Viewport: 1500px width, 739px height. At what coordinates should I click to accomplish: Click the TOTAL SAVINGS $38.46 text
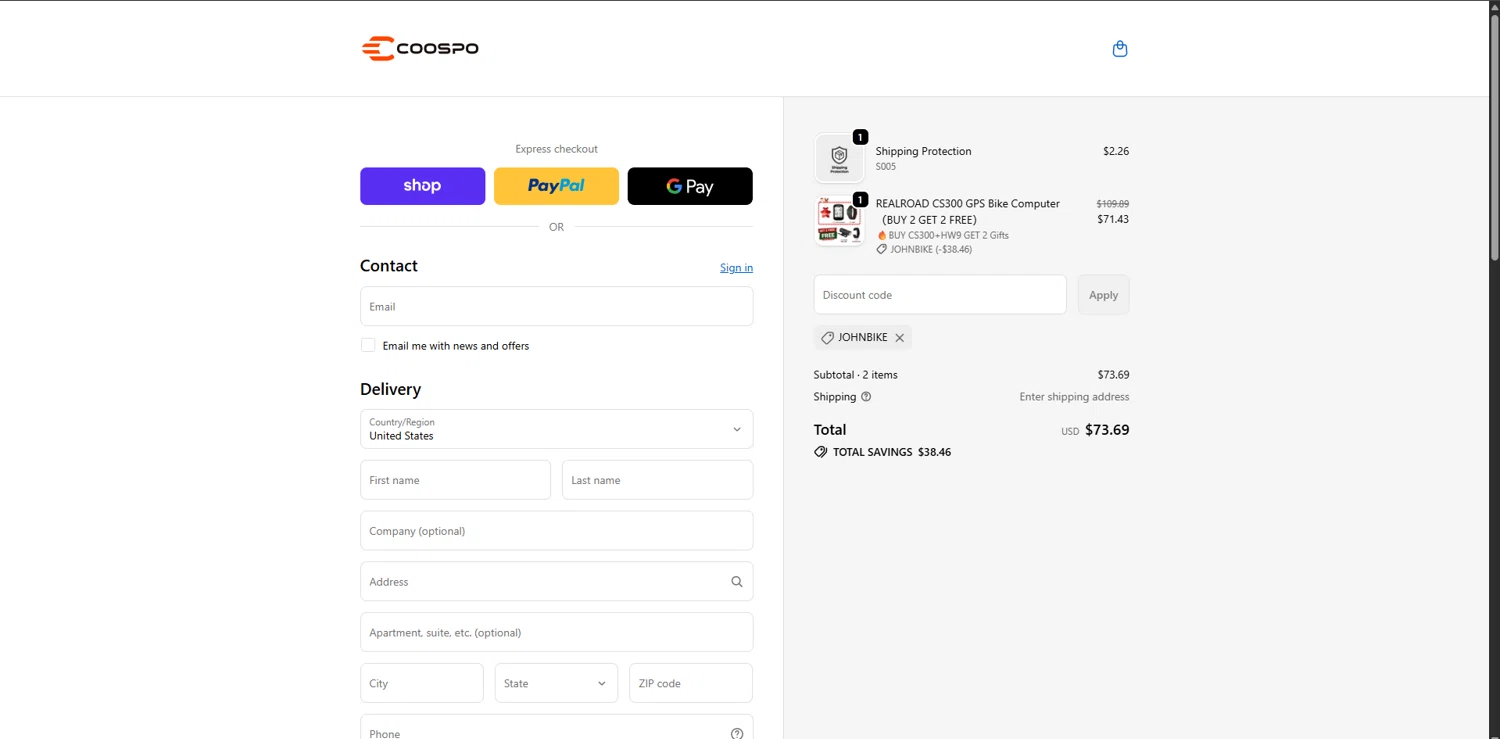(x=892, y=452)
